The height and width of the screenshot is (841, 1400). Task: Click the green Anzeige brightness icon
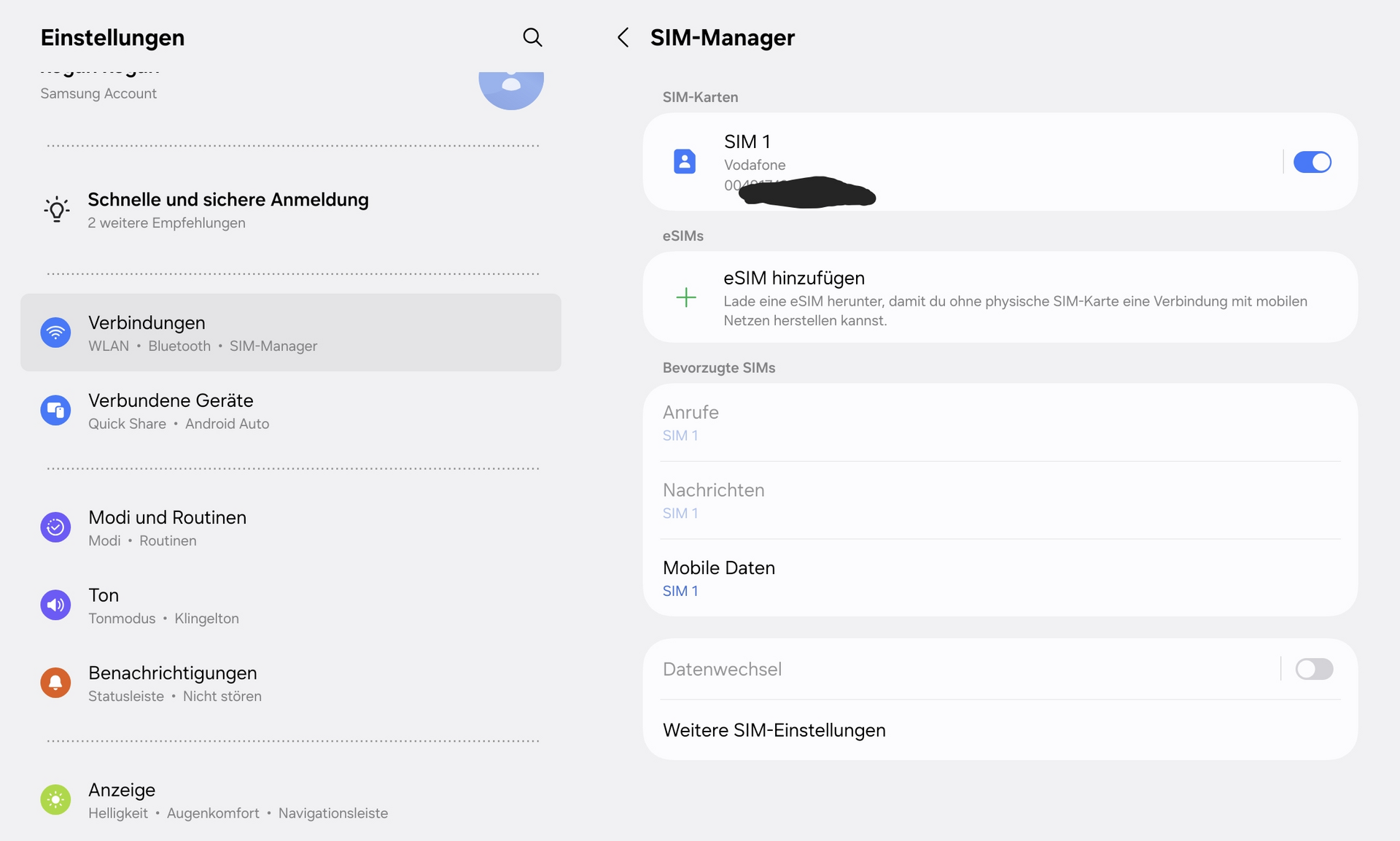pyautogui.click(x=55, y=800)
